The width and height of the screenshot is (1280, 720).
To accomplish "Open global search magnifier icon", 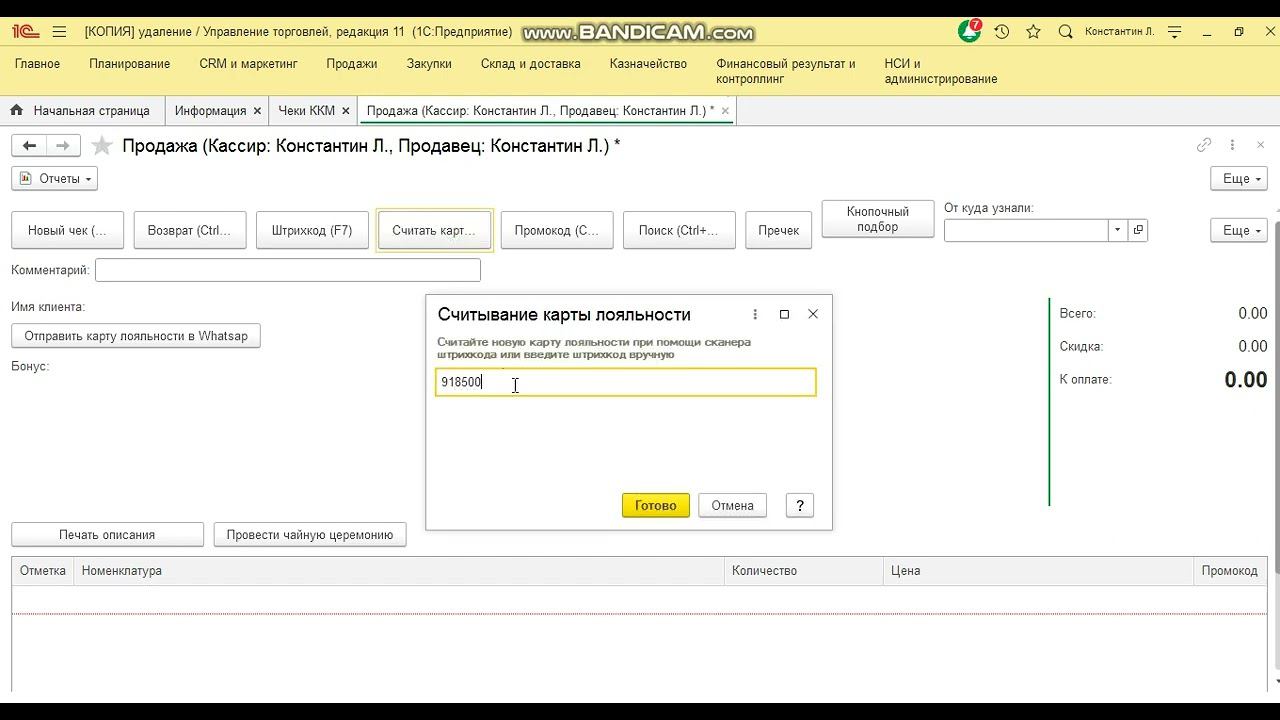I will click(x=1065, y=32).
